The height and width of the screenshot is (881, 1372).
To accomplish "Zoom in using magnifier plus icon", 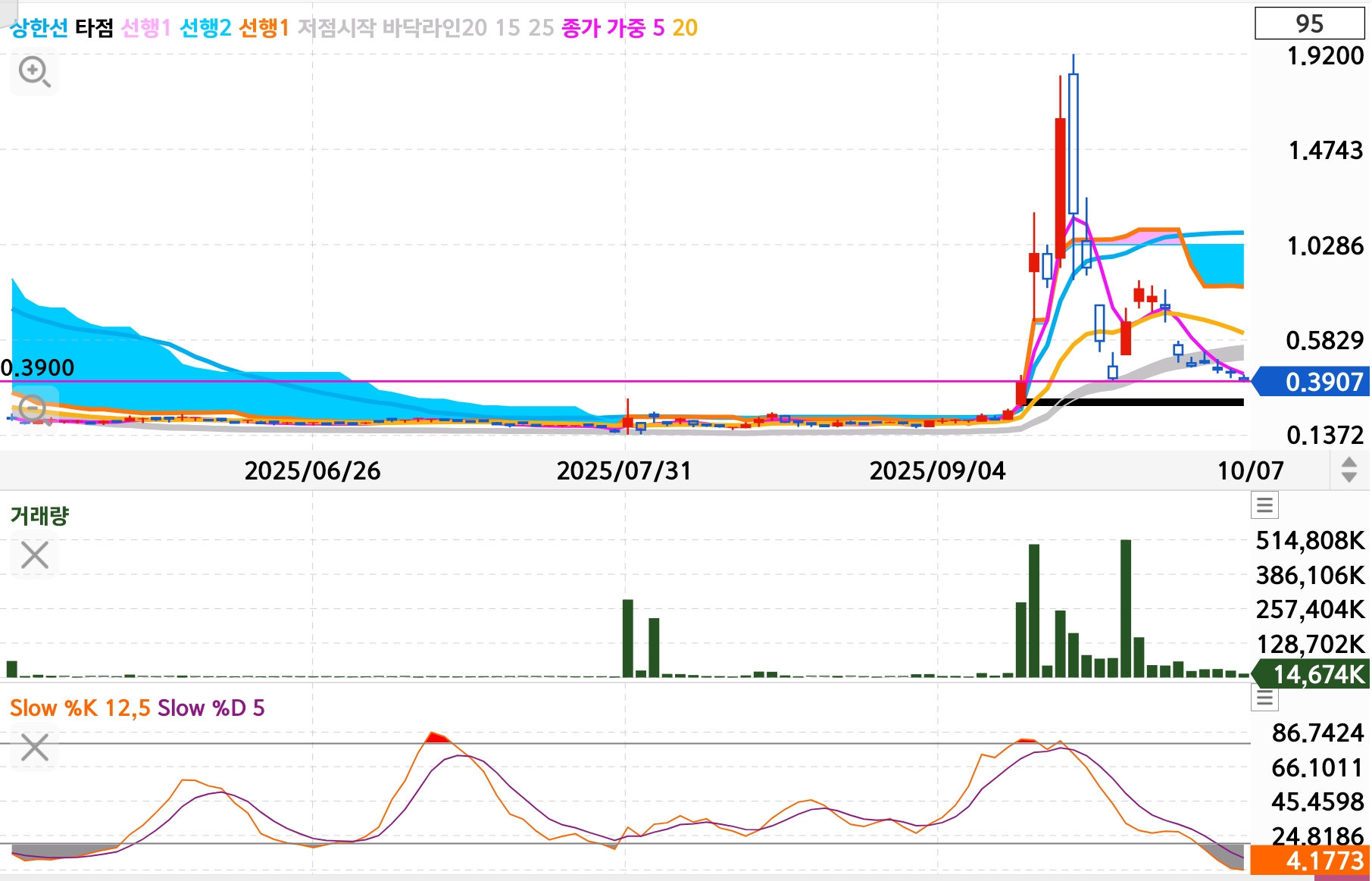I will point(34,72).
